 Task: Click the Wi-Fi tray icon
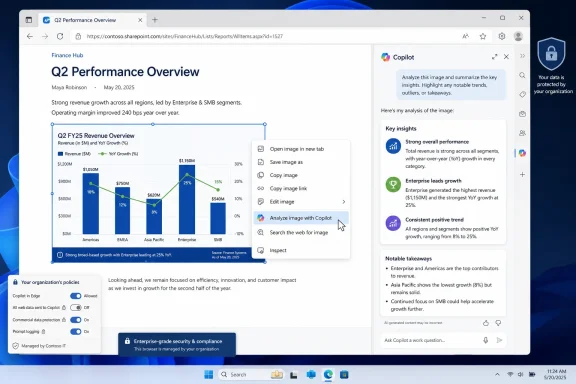coord(510,374)
